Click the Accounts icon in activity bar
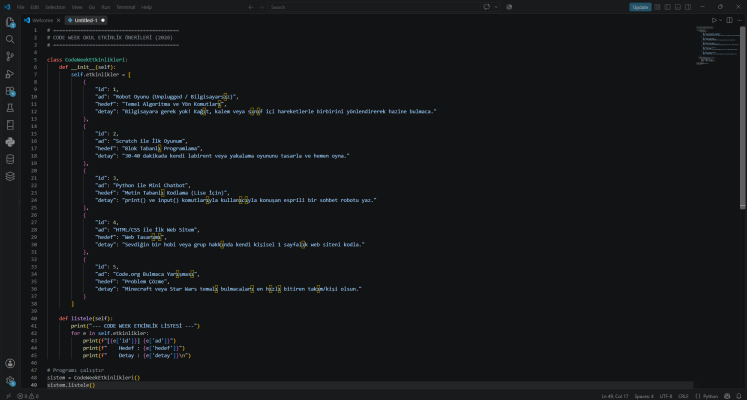 click(x=10, y=363)
